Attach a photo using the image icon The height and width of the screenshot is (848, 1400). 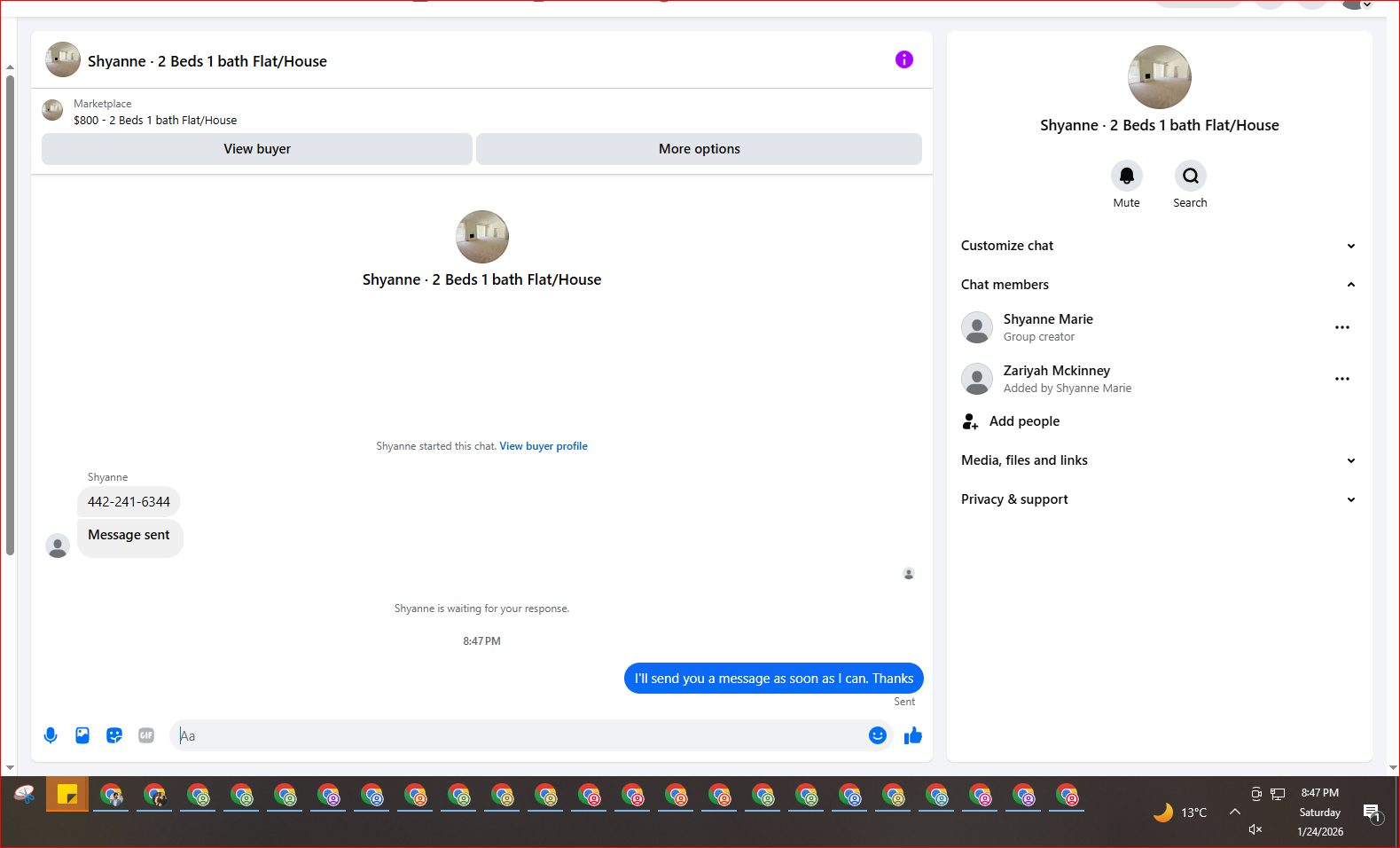pyautogui.click(x=82, y=735)
